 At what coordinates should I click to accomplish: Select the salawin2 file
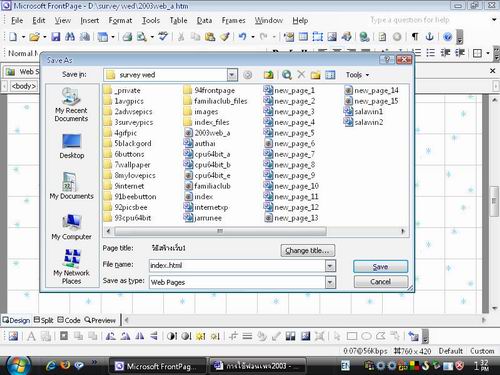click(x=364, y=122)
